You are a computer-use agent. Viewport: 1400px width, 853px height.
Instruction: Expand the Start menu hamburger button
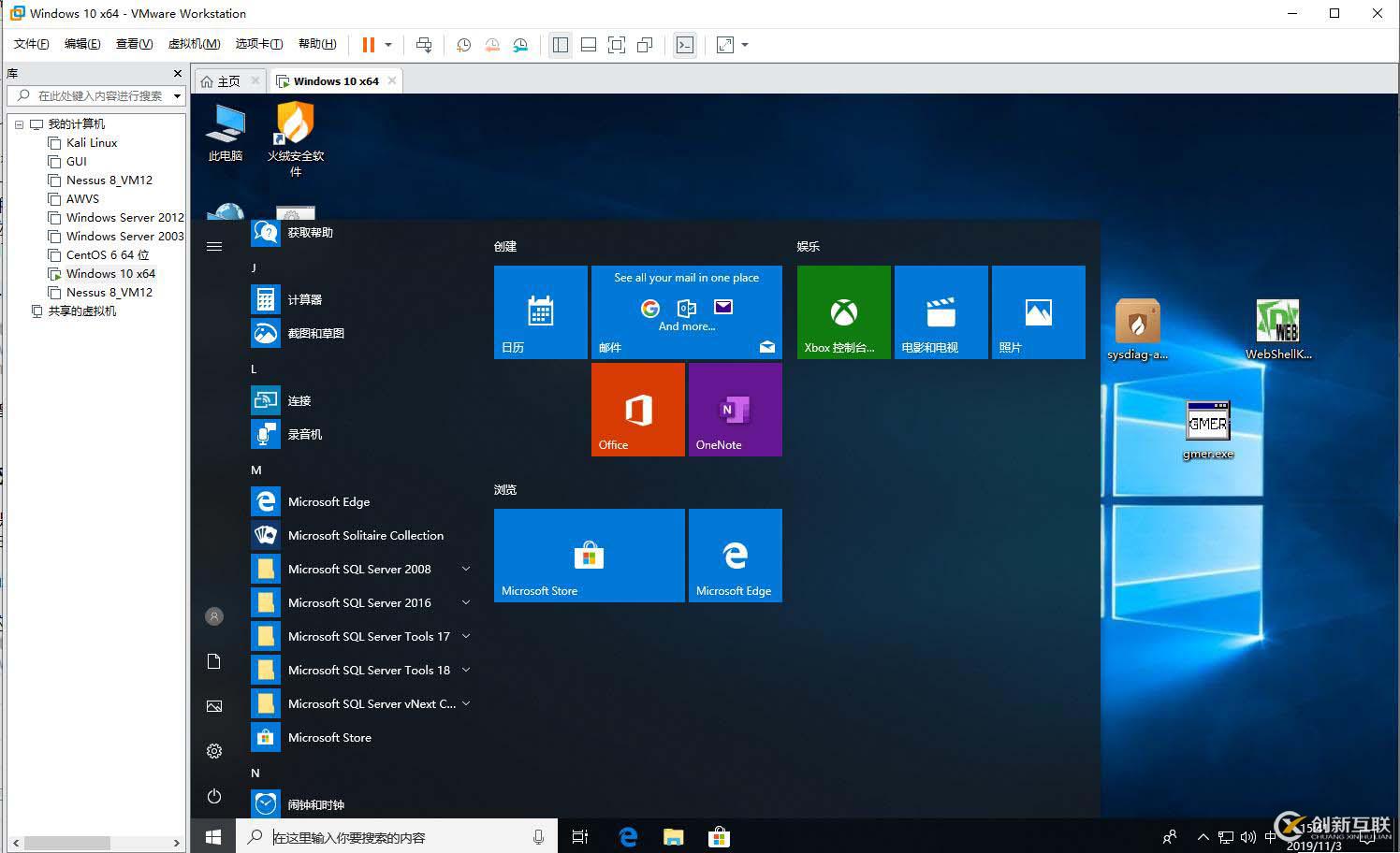214,247
